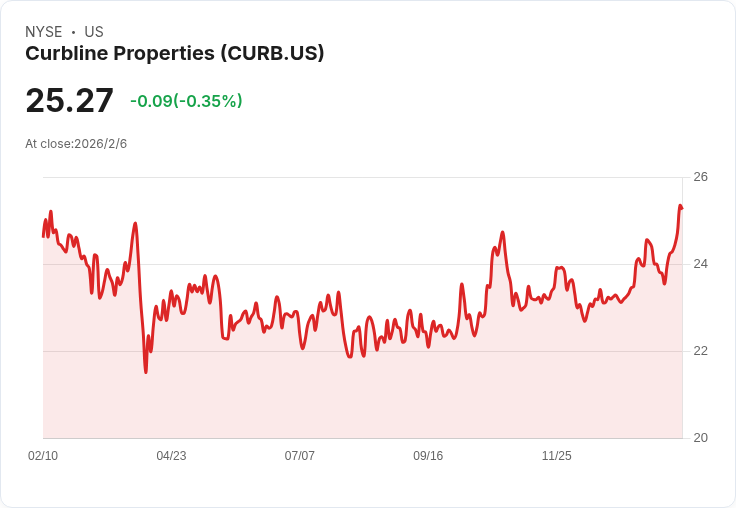
Task: Click the 24 label on the y-axis
Action: coord(700,264)
